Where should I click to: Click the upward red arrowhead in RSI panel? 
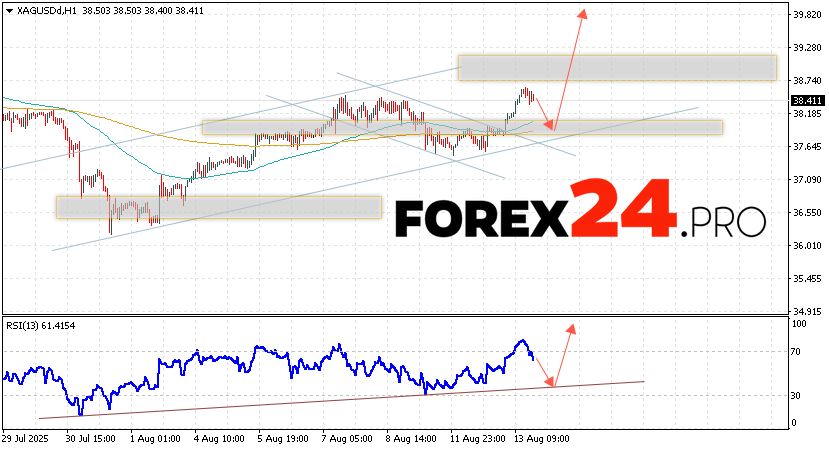[571, 328]
